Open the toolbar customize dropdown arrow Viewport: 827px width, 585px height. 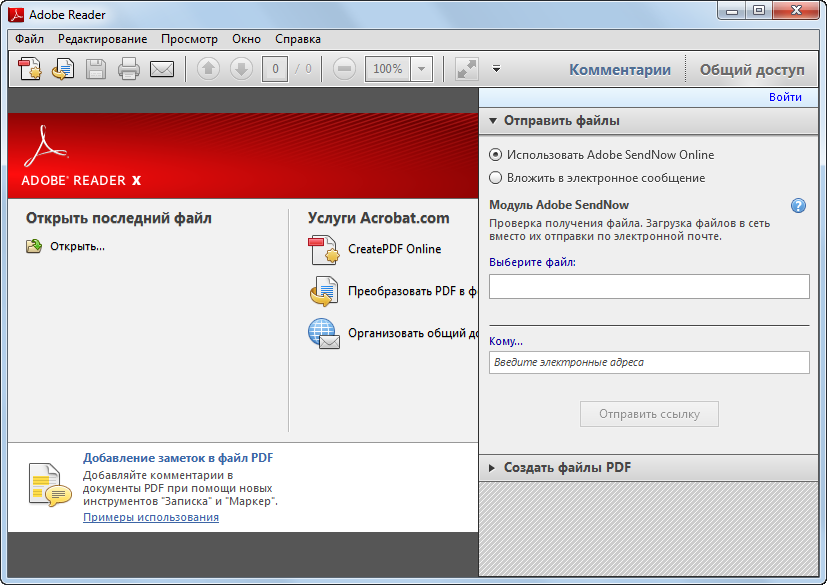[x=496, y=69]
